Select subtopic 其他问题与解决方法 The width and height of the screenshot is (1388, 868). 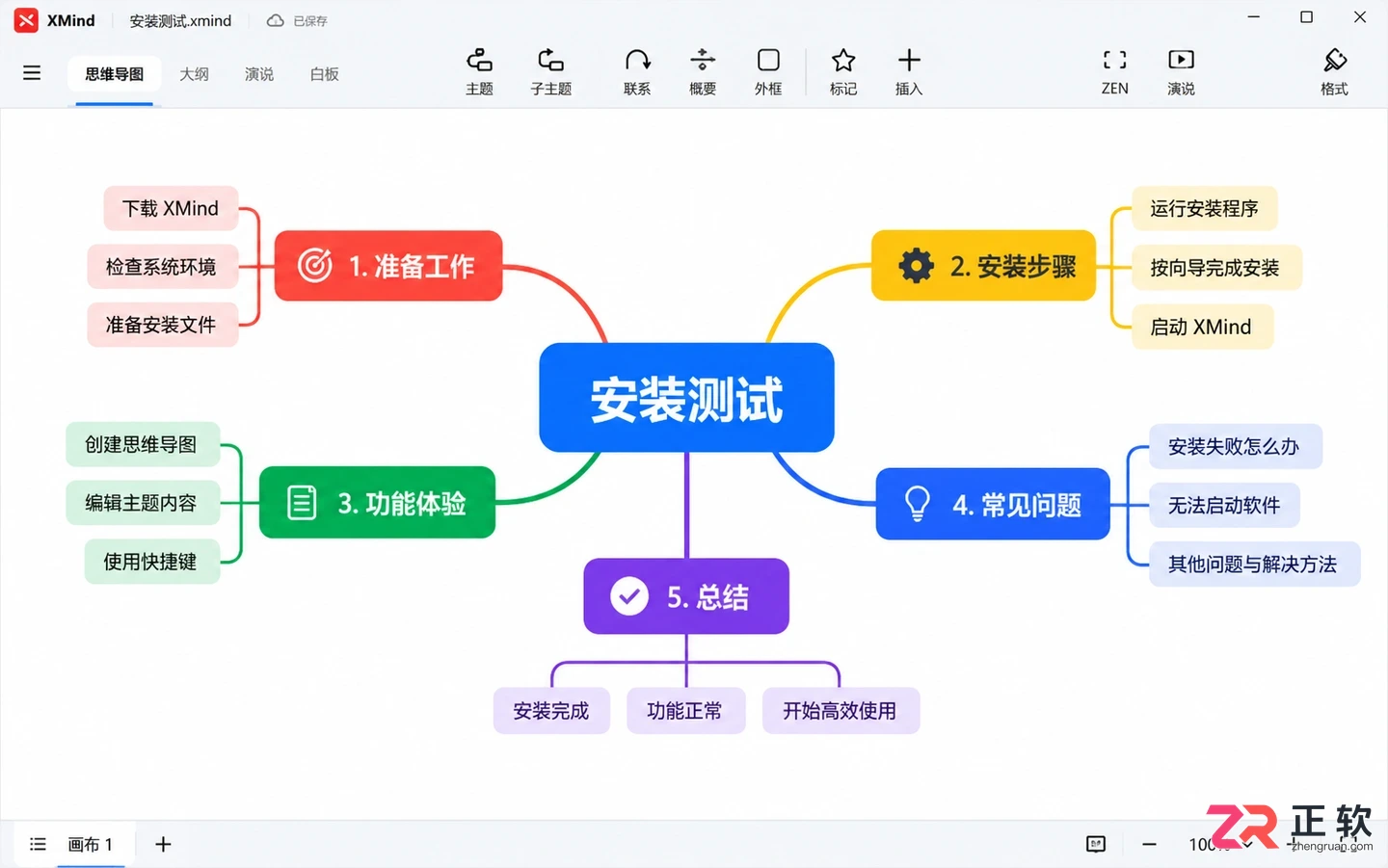[1254, 564]
